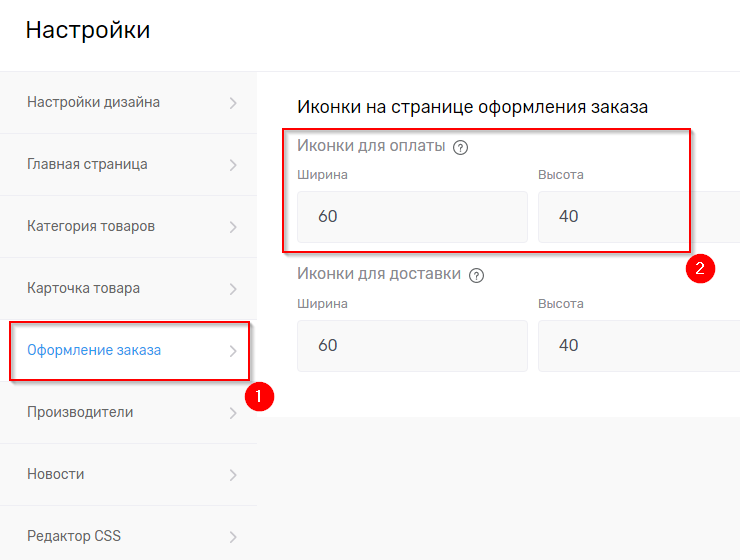This screenshot has height=560, width=740.
Task: Open Главная страница settings section
Action: click(87, 164)
